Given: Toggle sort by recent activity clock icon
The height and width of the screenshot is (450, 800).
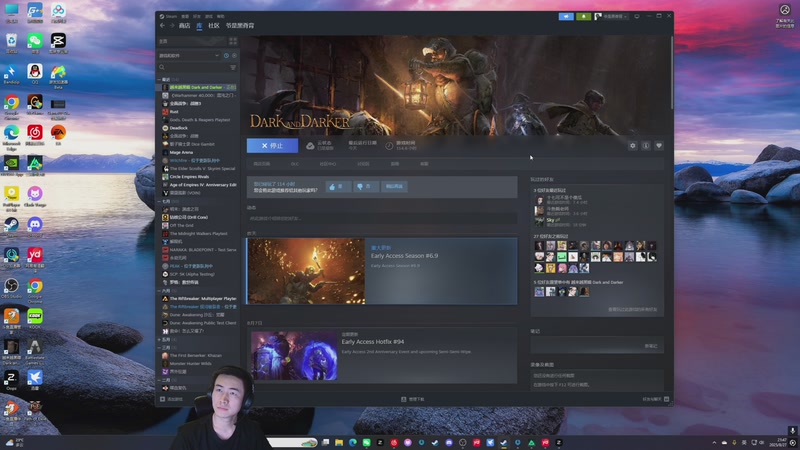Looking at the screenshot, I should coord(226,56).
